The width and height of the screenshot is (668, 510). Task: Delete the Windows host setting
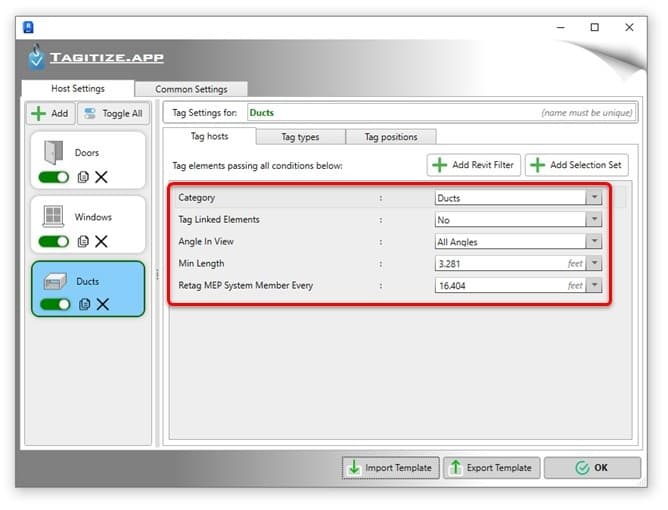(x=101, y=242)
